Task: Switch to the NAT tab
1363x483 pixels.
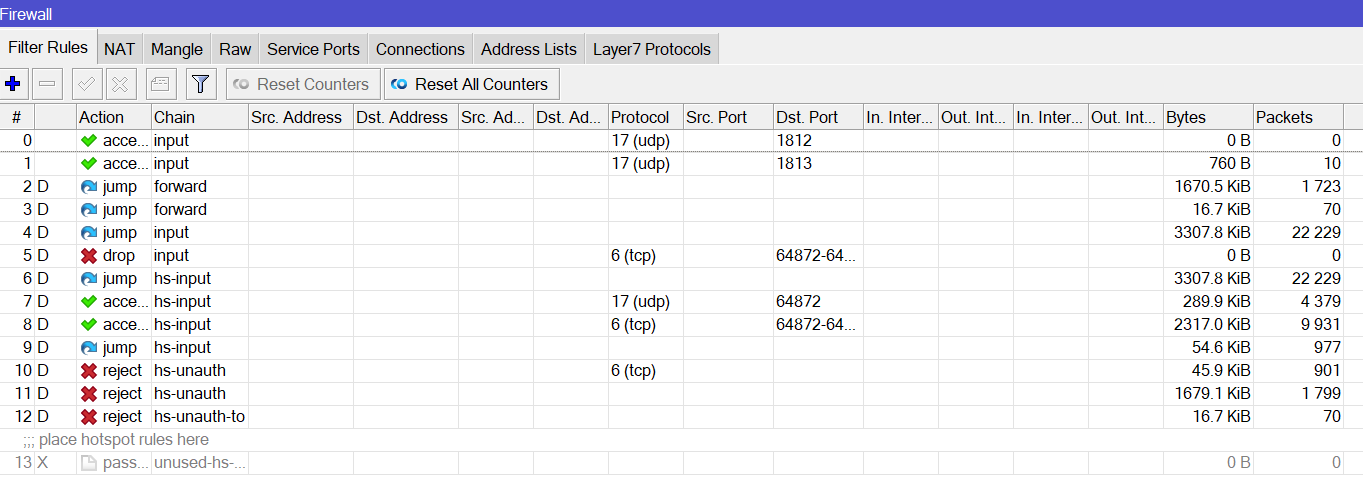Action: [119, 49]
